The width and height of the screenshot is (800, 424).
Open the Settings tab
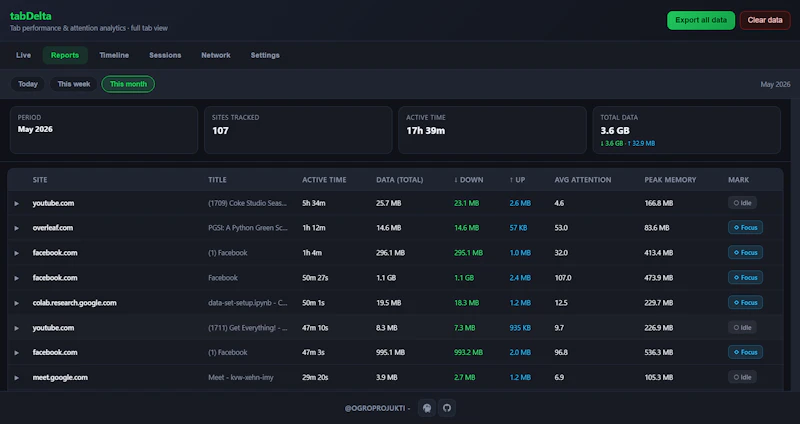265,55
